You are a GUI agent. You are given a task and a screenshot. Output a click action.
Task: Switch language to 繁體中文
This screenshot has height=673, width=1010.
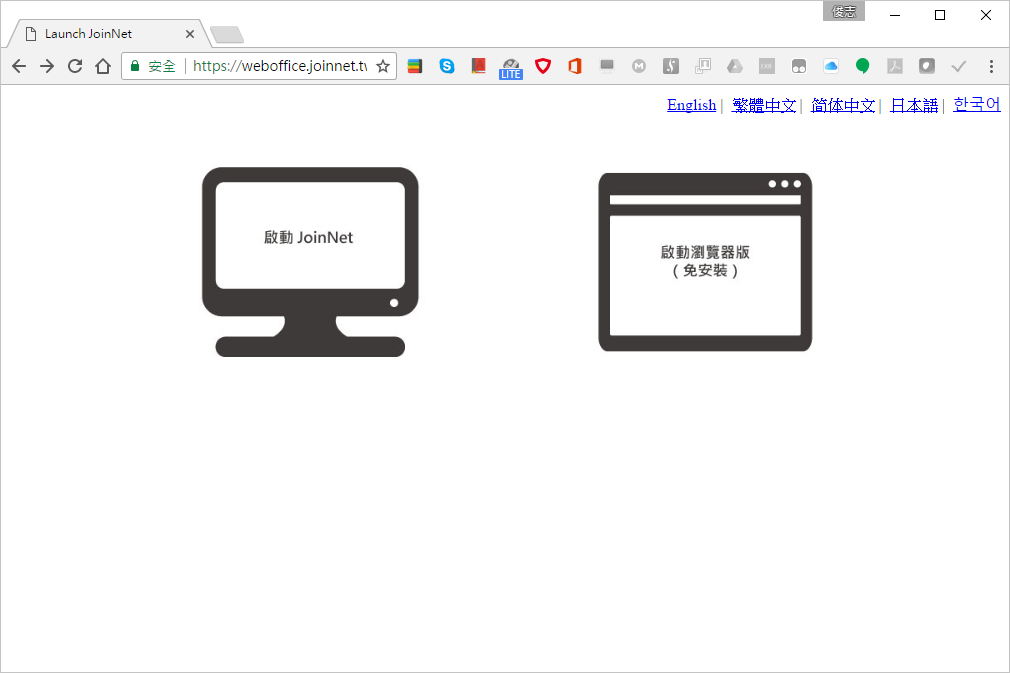tap(764, 105)
